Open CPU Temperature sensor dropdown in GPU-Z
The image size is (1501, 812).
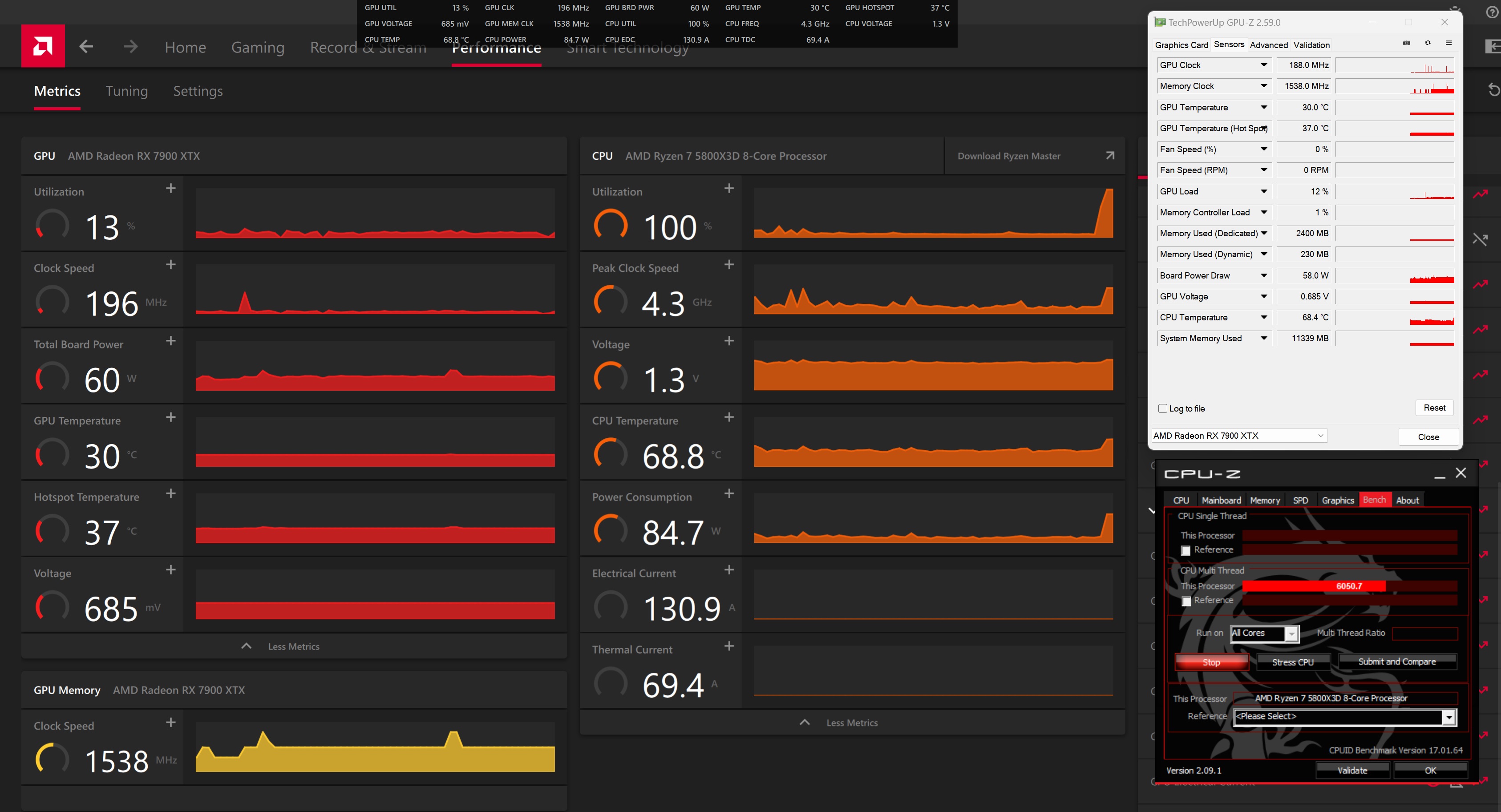click(x=1264, y=318)
